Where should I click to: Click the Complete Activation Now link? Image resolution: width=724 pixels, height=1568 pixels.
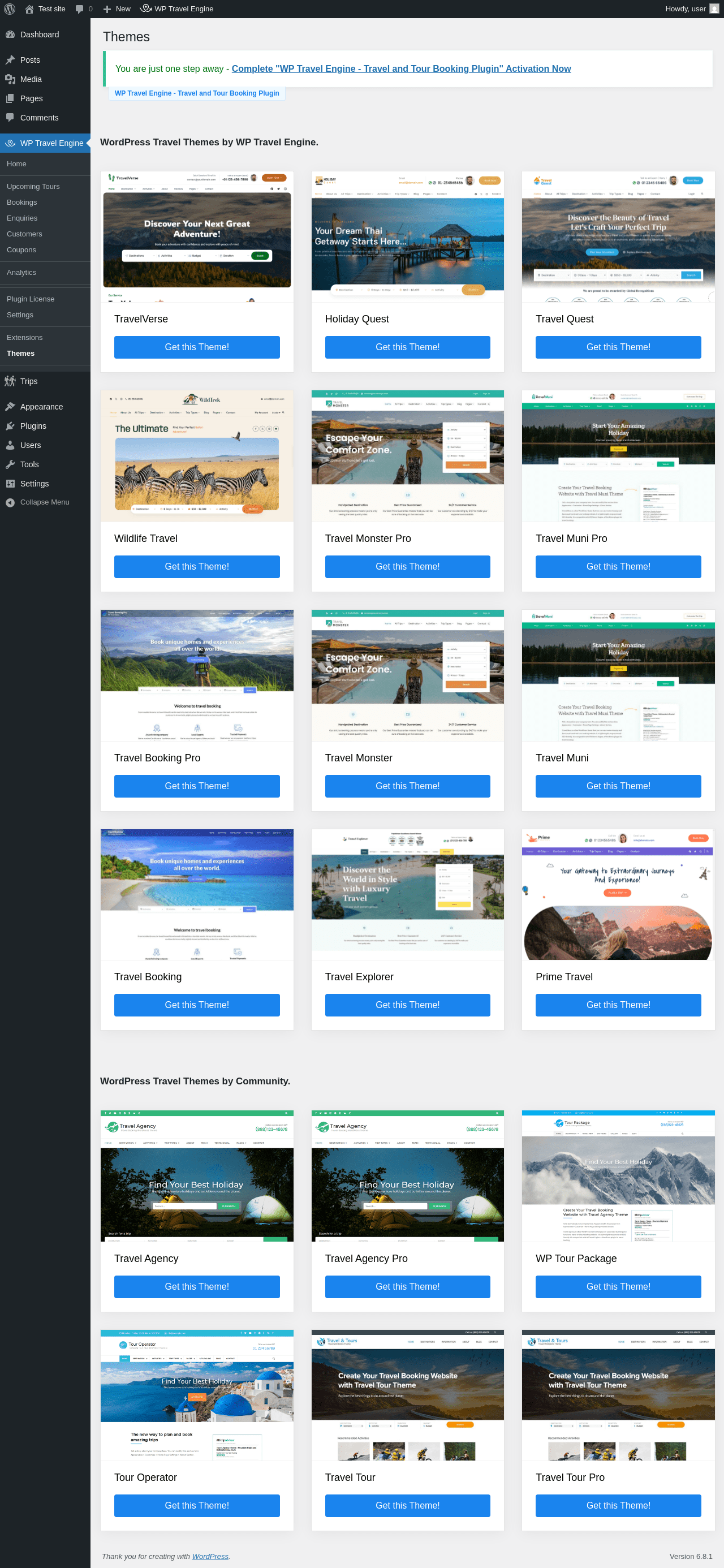[400, 69]
